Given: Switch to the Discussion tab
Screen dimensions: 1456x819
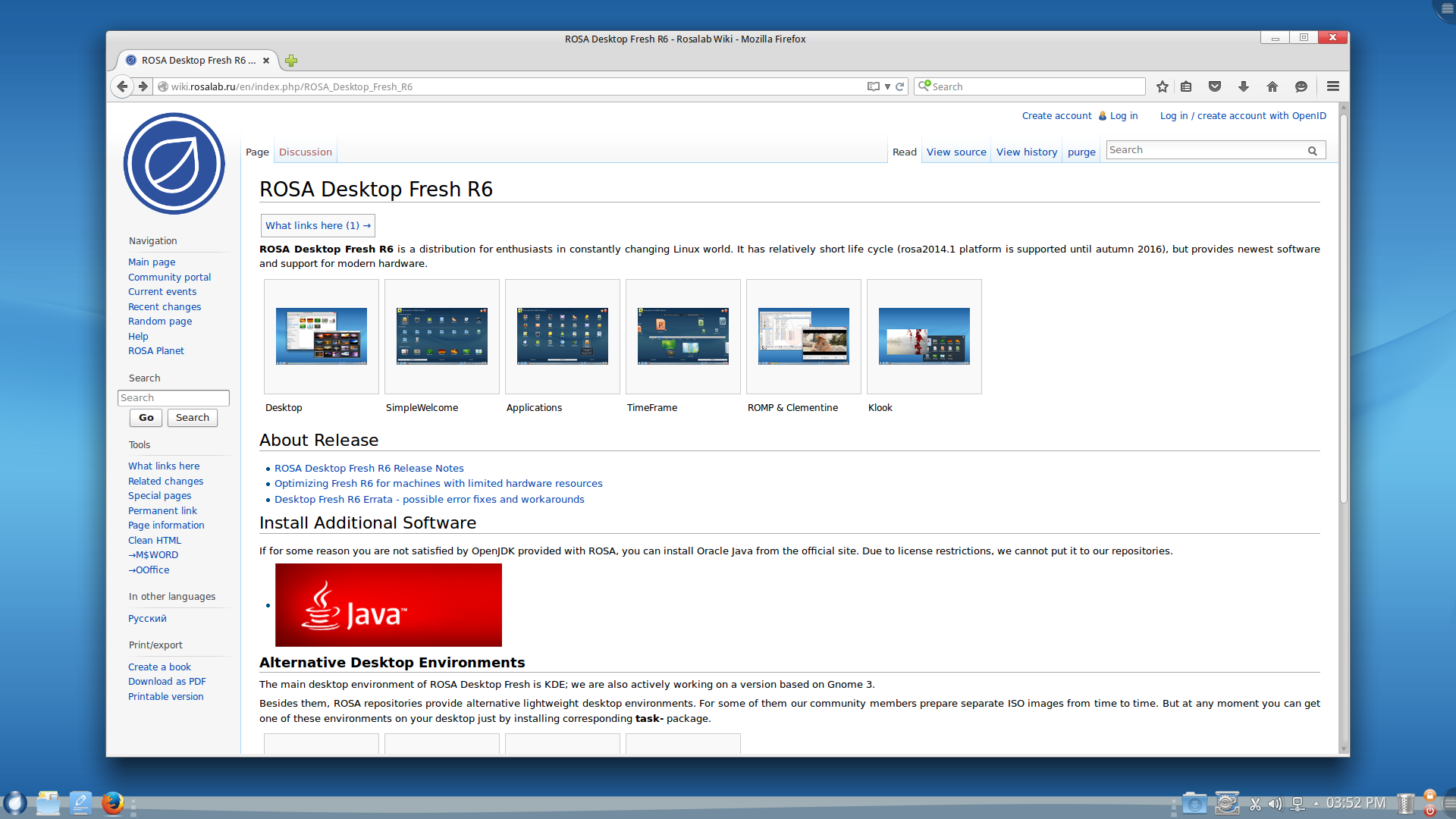Looking at the screenshot, I should pyautogui.click(x=306, y=152).
